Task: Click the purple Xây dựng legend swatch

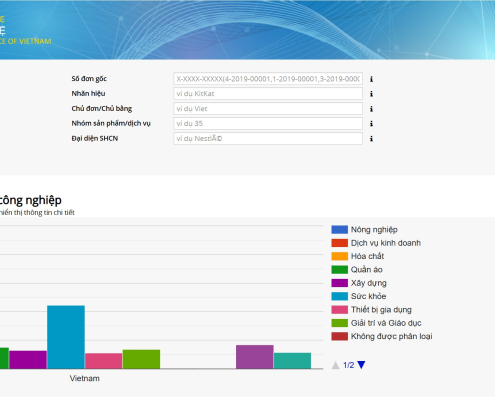Action: pyautogui.click(x=340, y=283)
